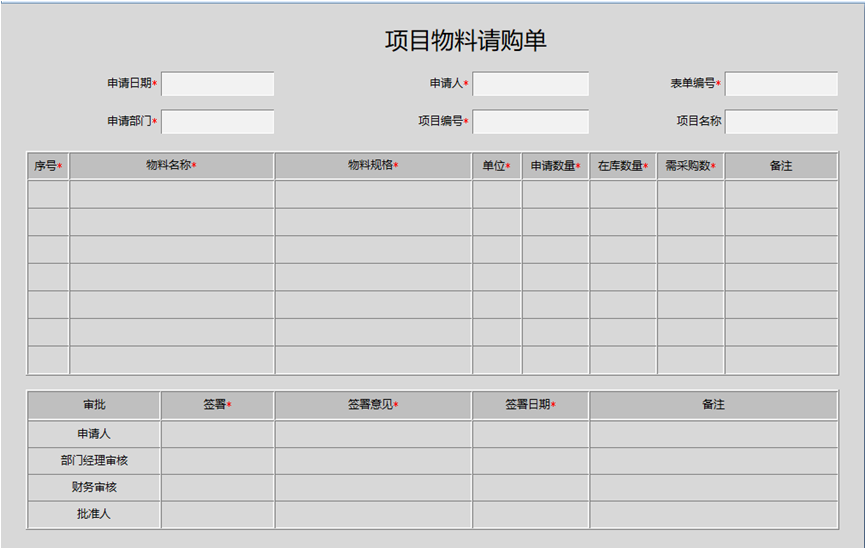Viewport: 866px width, 549px height.
Task: Focus the 申请部门 input field
Action: [x=217, y=122]
